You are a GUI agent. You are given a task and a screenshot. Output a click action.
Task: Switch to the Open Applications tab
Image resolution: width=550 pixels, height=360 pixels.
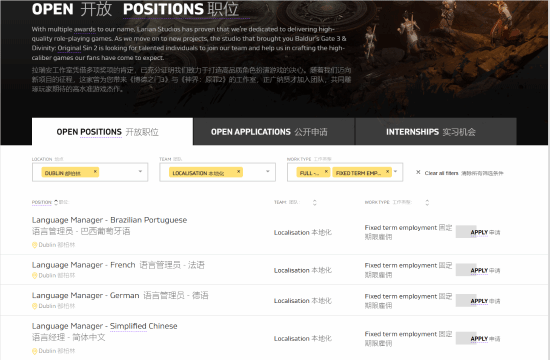point(274,132)
